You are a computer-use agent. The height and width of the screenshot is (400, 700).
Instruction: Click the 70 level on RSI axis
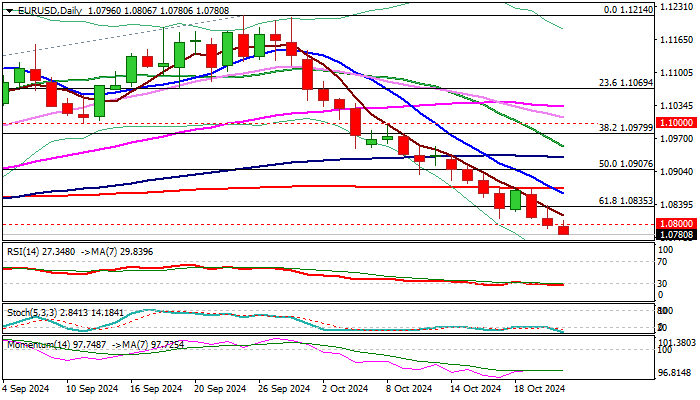[x=662, y=262]
